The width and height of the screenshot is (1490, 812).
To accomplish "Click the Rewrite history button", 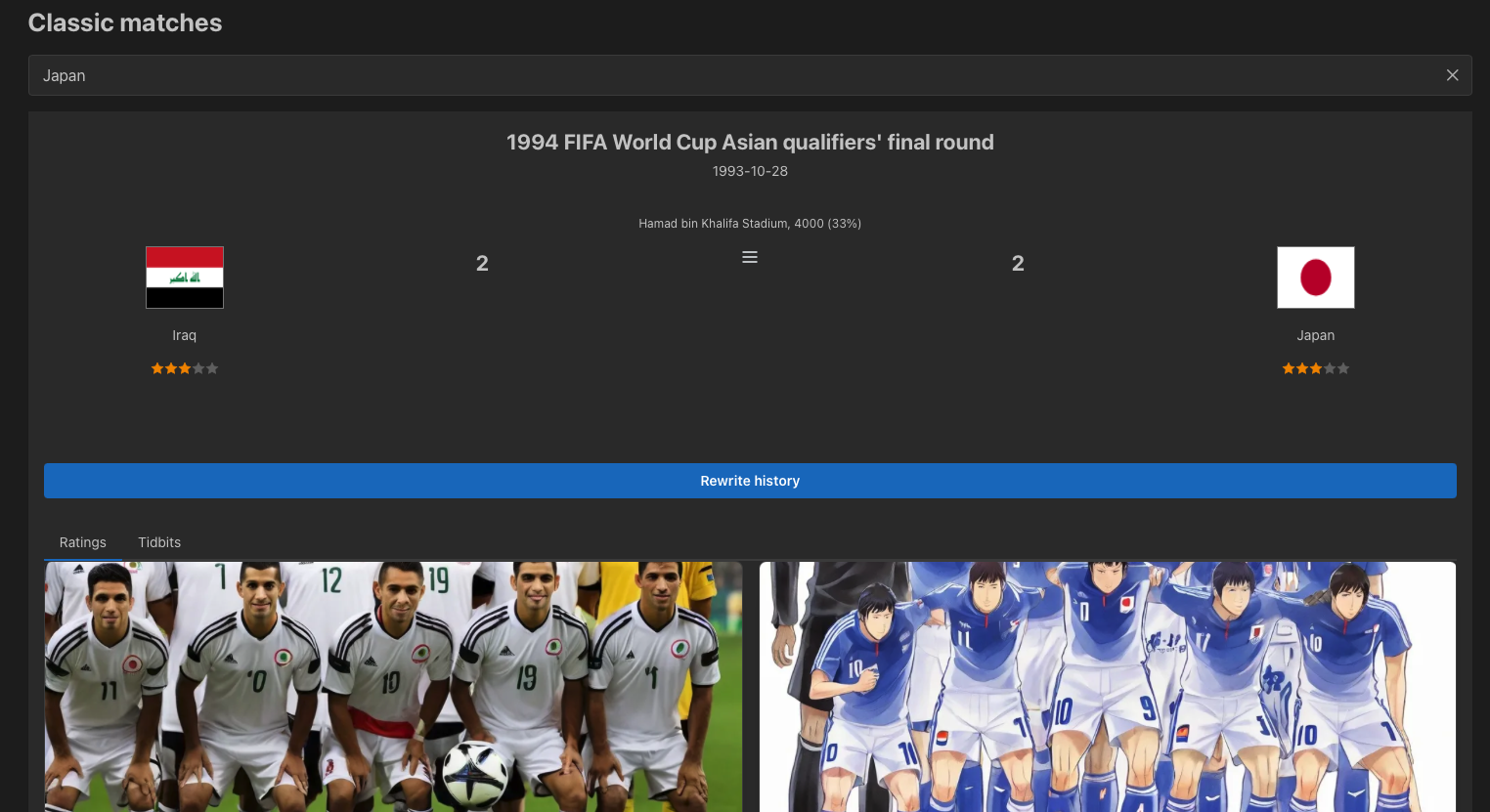I will tap(750, 481).
